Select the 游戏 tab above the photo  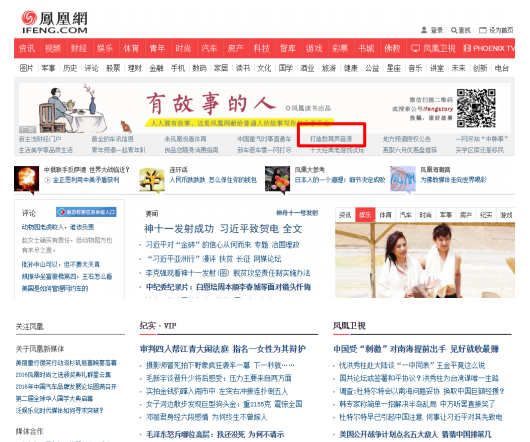[x=506, y=215]
